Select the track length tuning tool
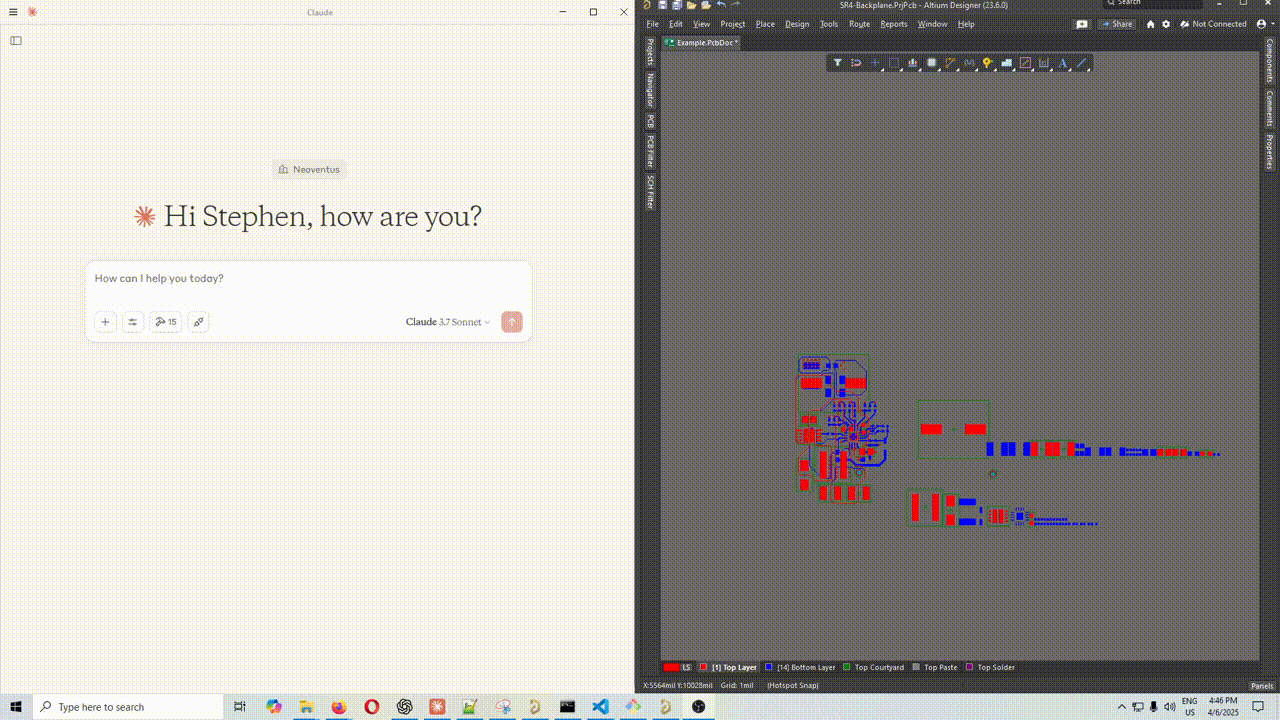 tap(969, 63)
